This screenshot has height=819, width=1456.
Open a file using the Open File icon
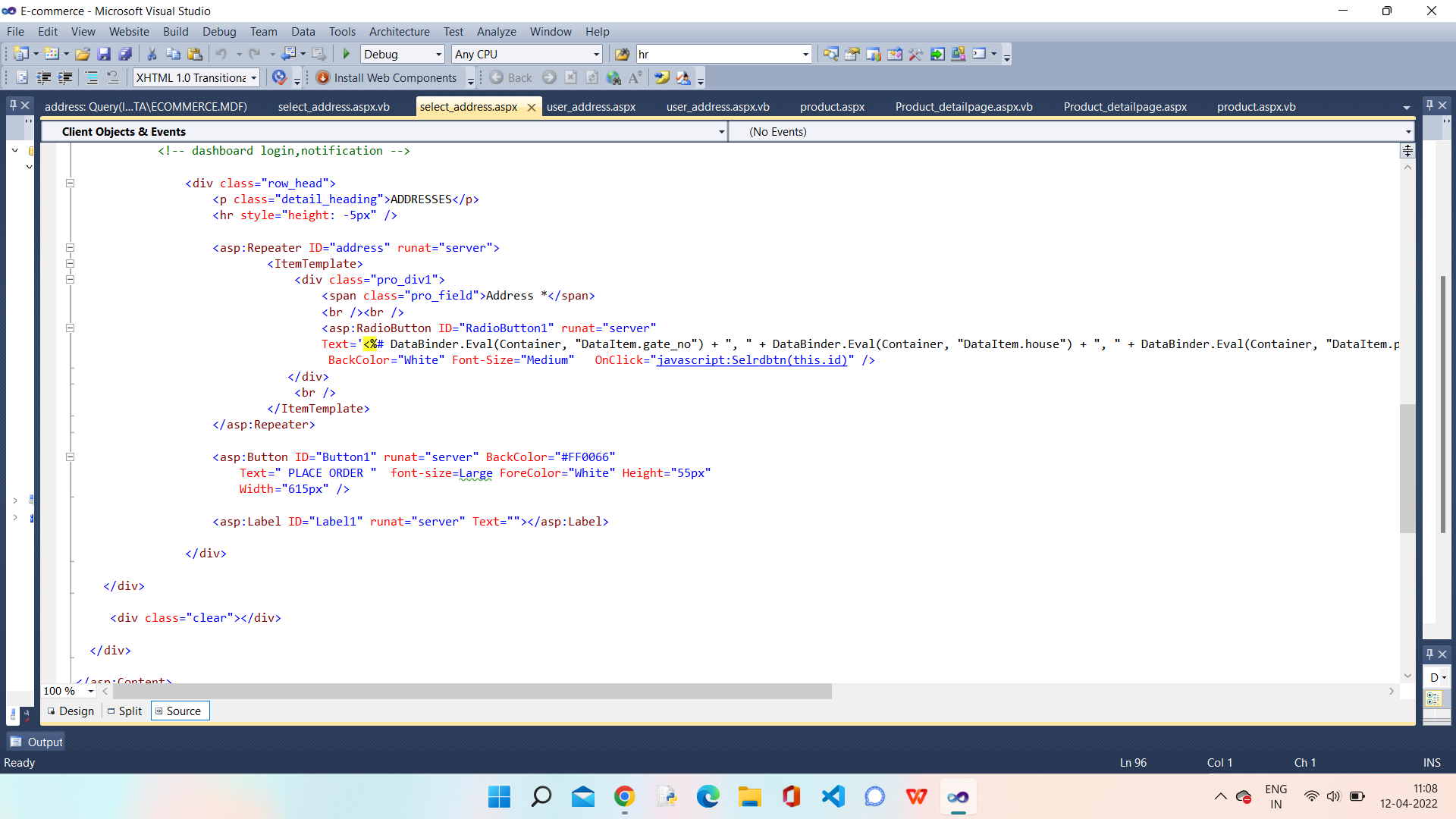point(83,53)
